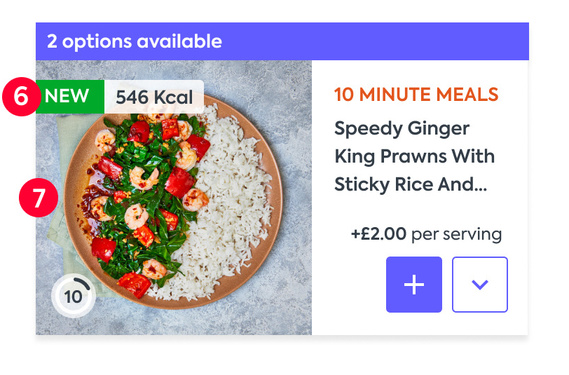Click the white plus symbol
This screenshot has width=569, height=375.
tap(414, 284)
